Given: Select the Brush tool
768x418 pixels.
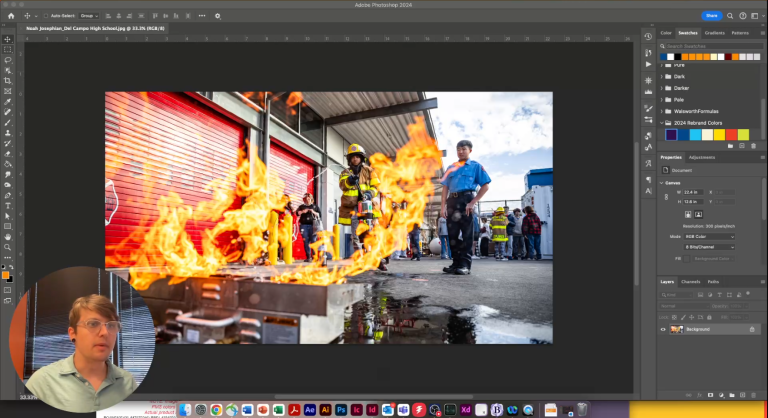Looking at the screenshot, I should [7, 123].
